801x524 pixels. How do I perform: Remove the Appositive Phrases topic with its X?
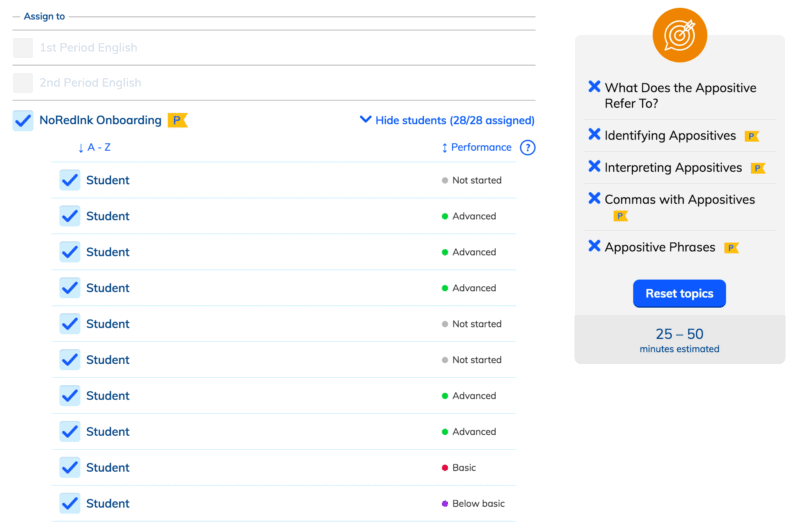tap(594, 246)
